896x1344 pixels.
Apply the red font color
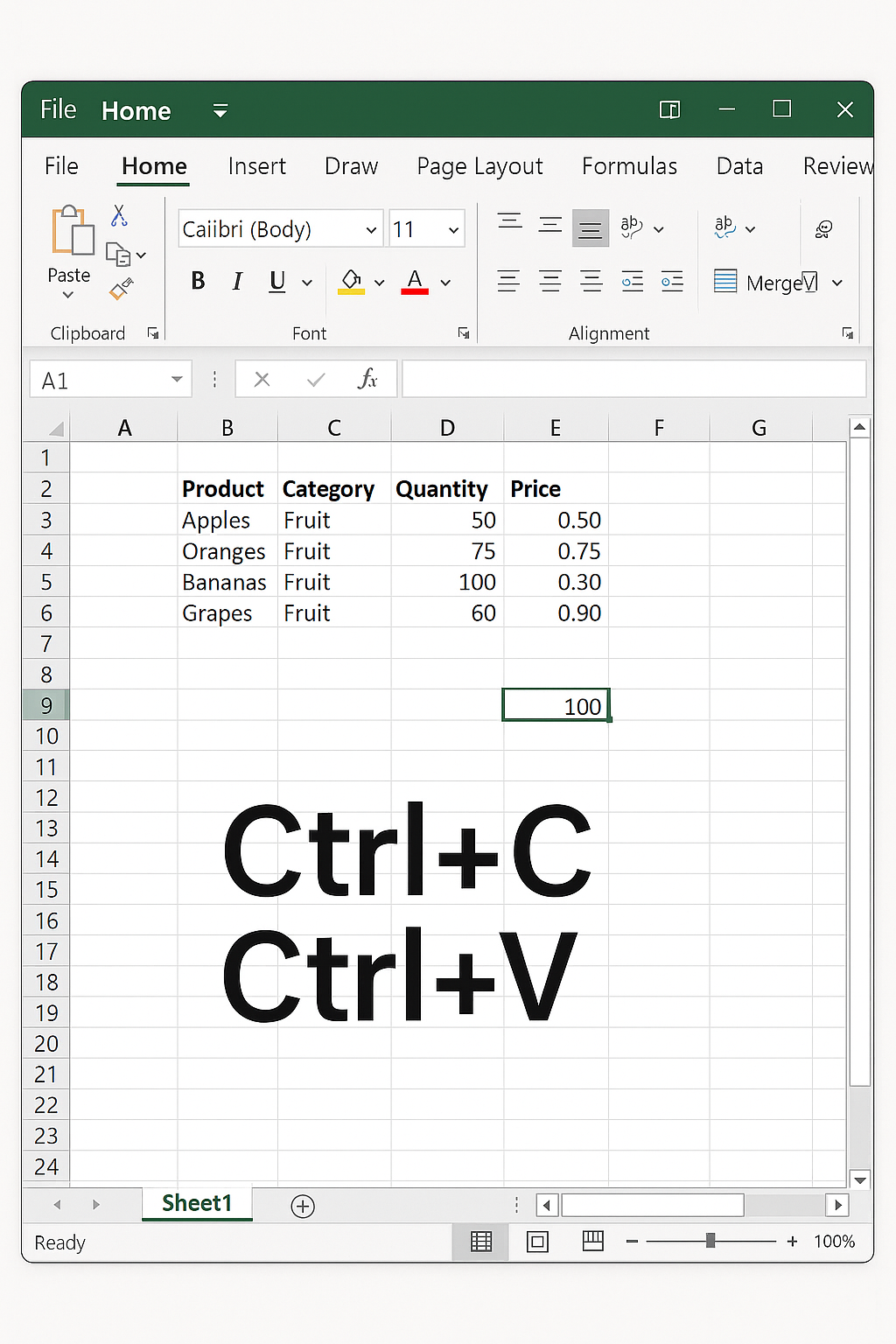(x=415, y=282)
